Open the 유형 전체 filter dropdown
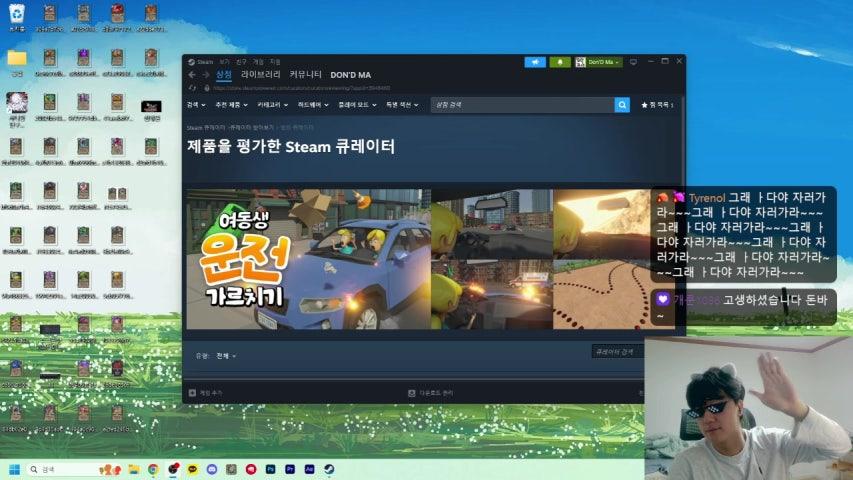Screen dimensions: 853x480 [226, 356]
